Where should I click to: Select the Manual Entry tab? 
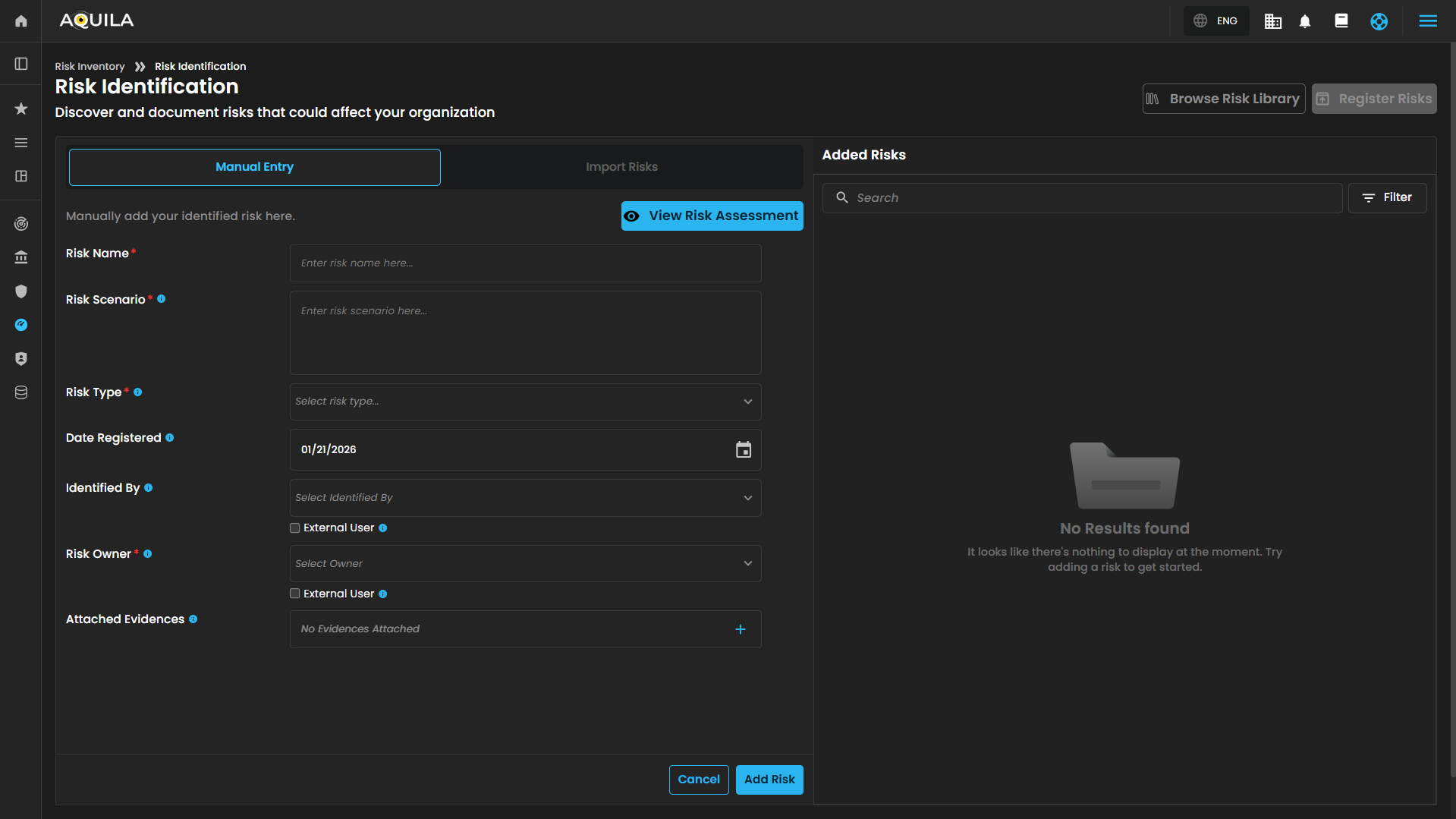coord(254,167)
